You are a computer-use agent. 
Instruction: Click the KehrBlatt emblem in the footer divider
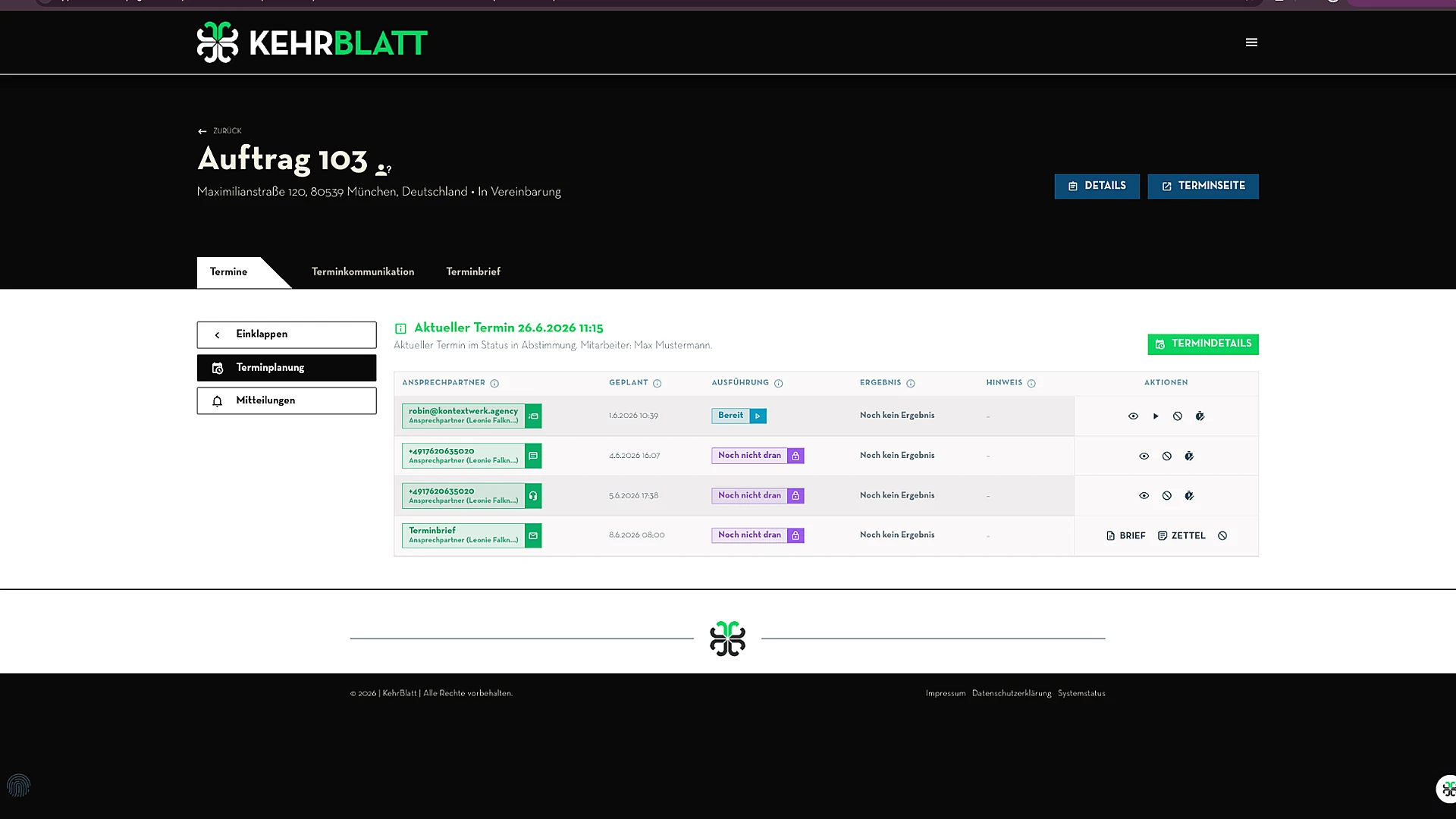point(727,639)
